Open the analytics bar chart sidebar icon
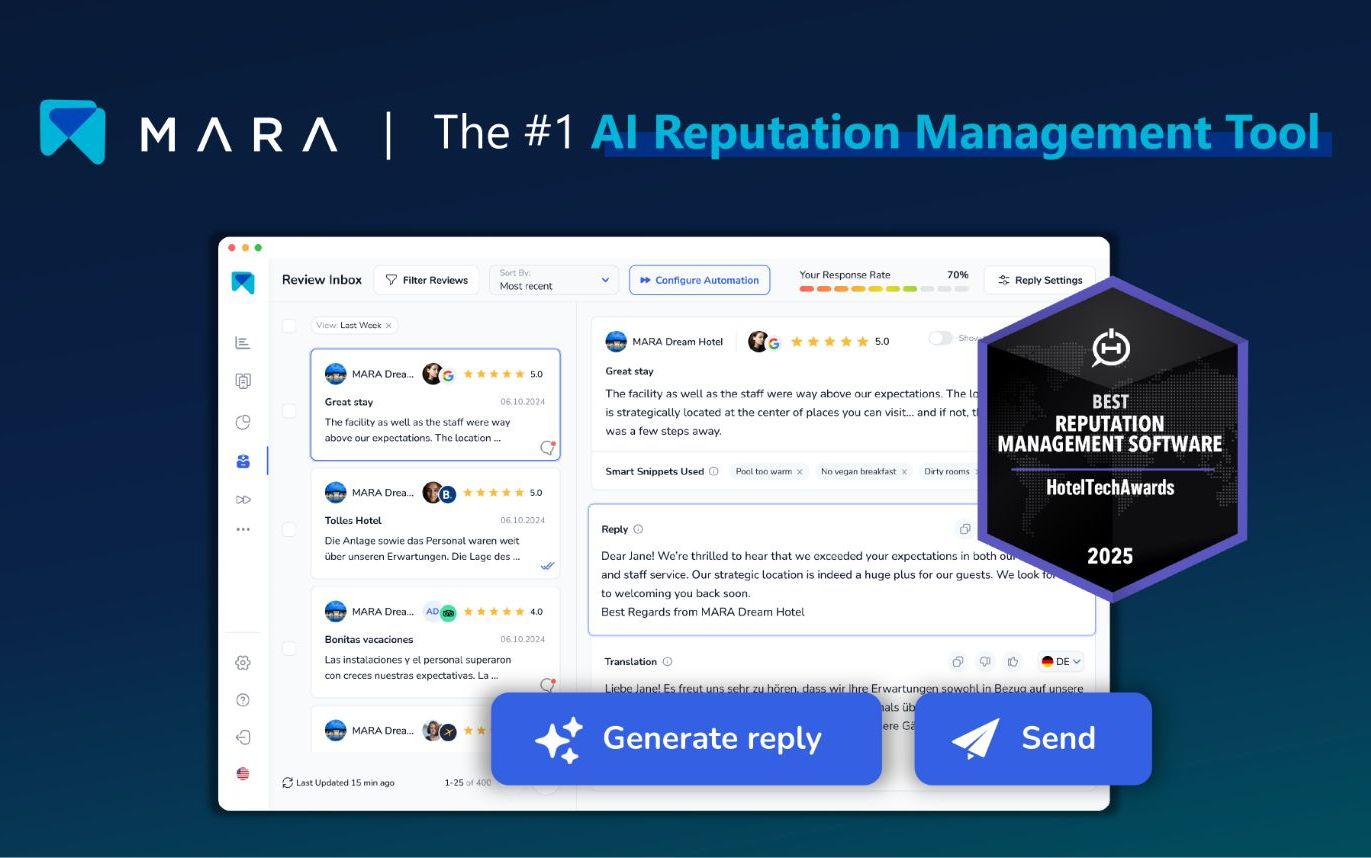Image resolution: width=1371 pixels, height=858 pixels. click(x=243, y=343)
